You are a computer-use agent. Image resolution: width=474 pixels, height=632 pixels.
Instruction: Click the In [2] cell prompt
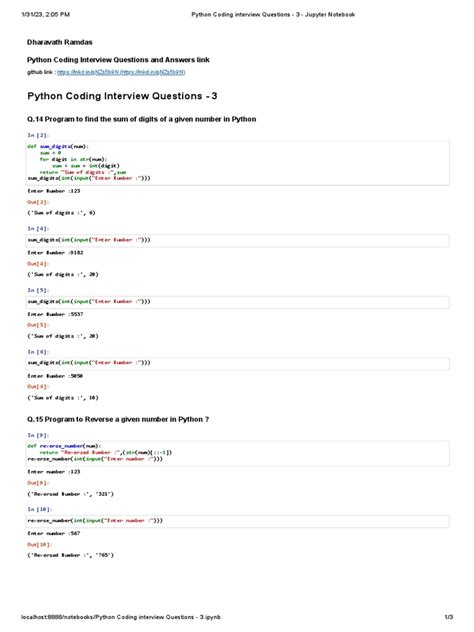click(x=38, y=135)
